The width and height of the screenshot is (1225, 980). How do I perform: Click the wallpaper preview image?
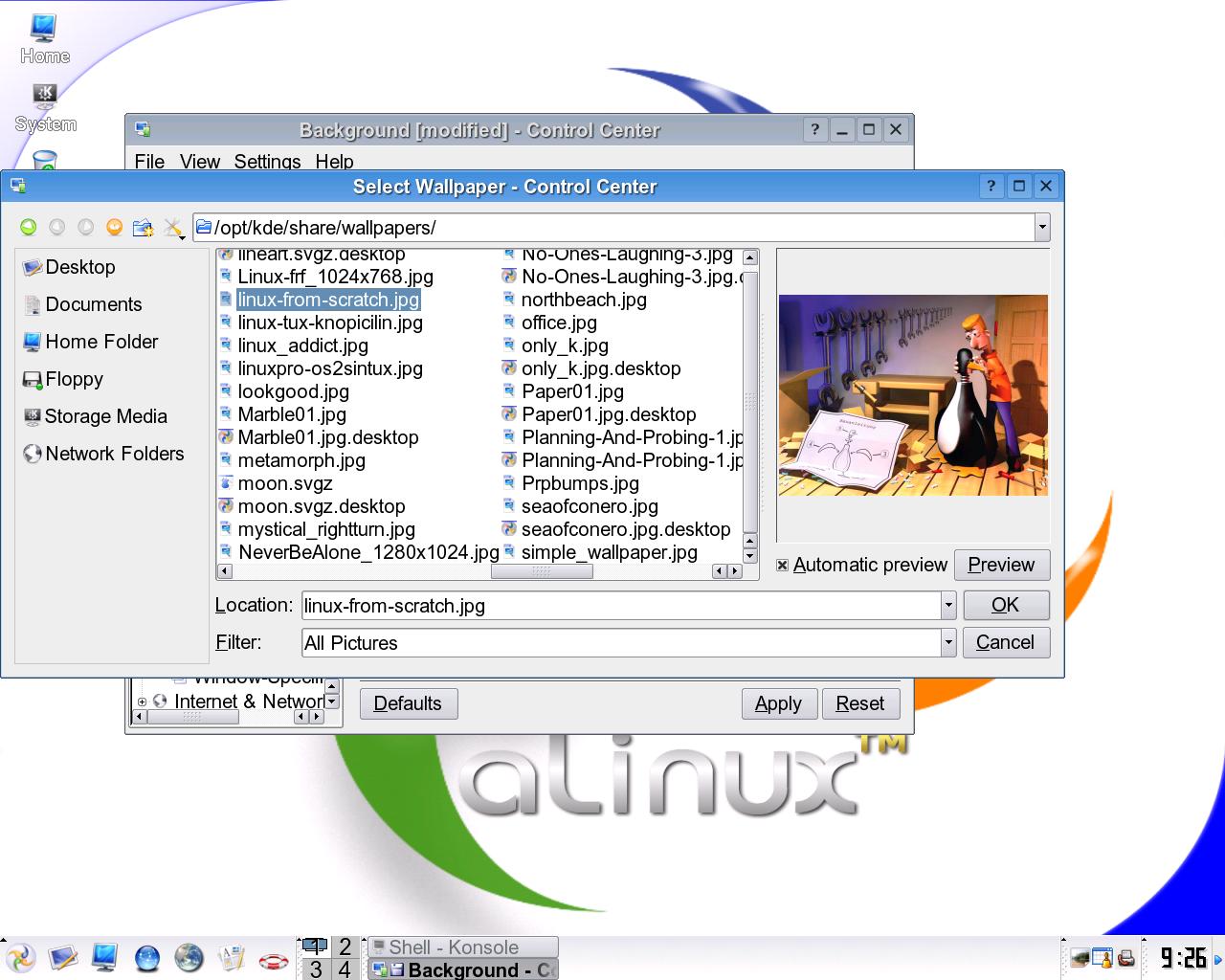point(913,394)
